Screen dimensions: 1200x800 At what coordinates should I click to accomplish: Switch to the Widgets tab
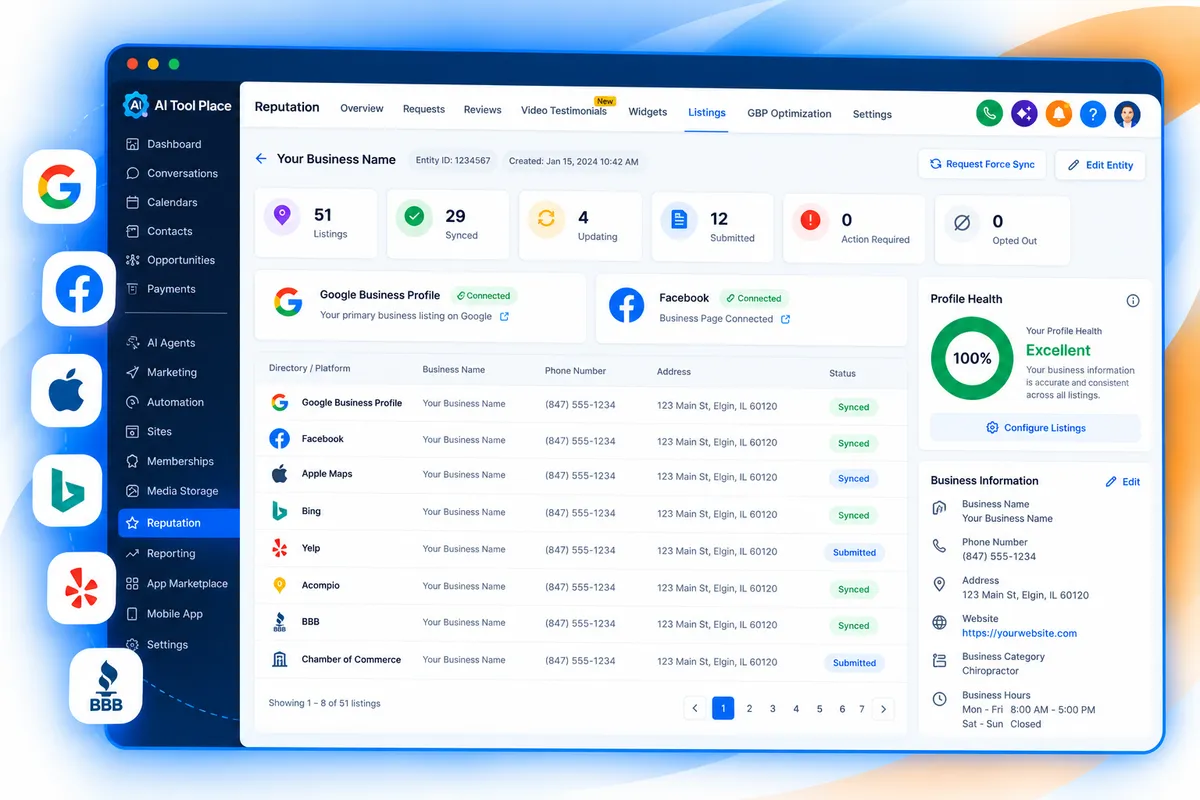(648, 112)
